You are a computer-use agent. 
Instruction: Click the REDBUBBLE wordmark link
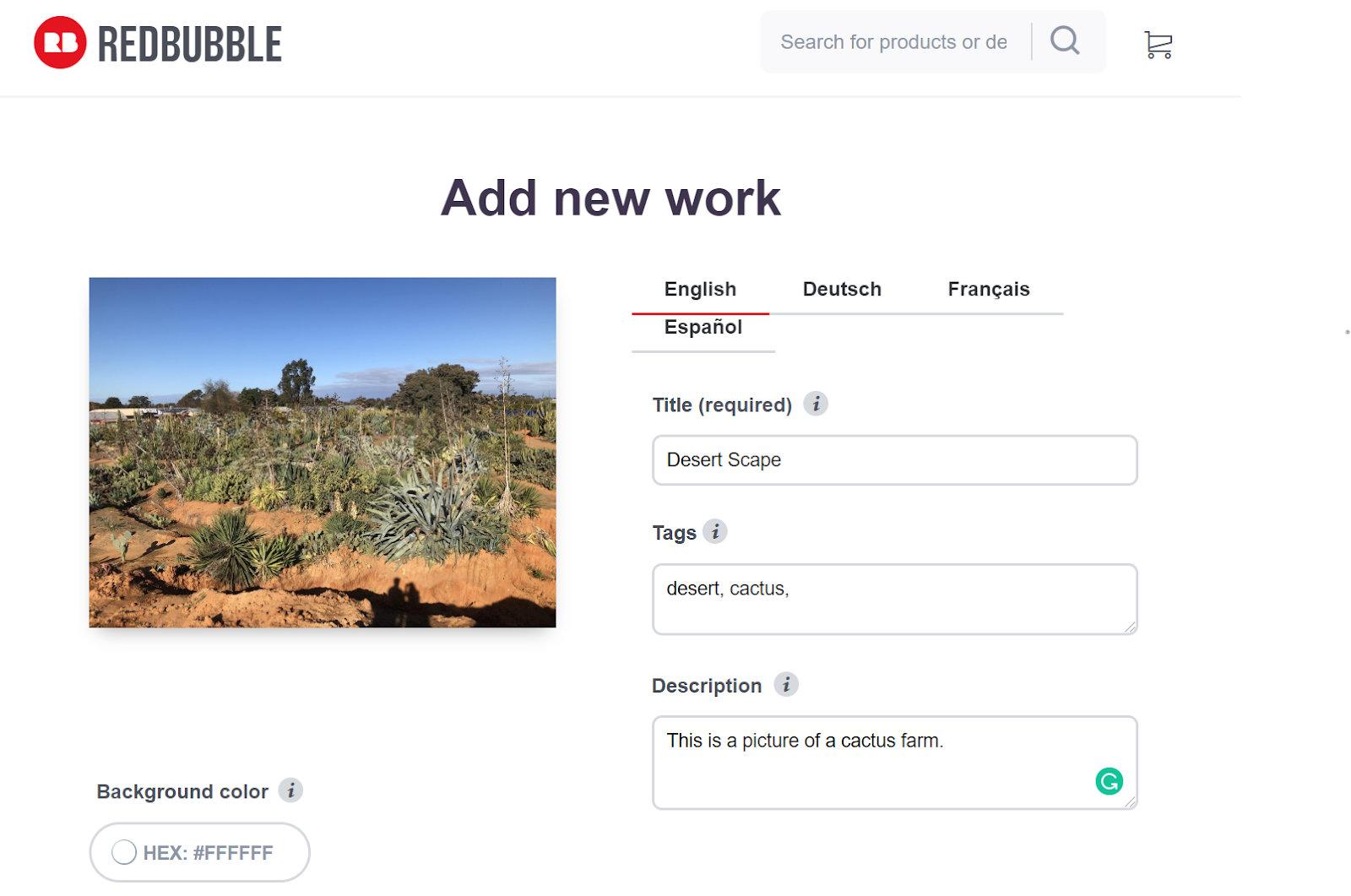pyautogui.click(x=187, y=44)
